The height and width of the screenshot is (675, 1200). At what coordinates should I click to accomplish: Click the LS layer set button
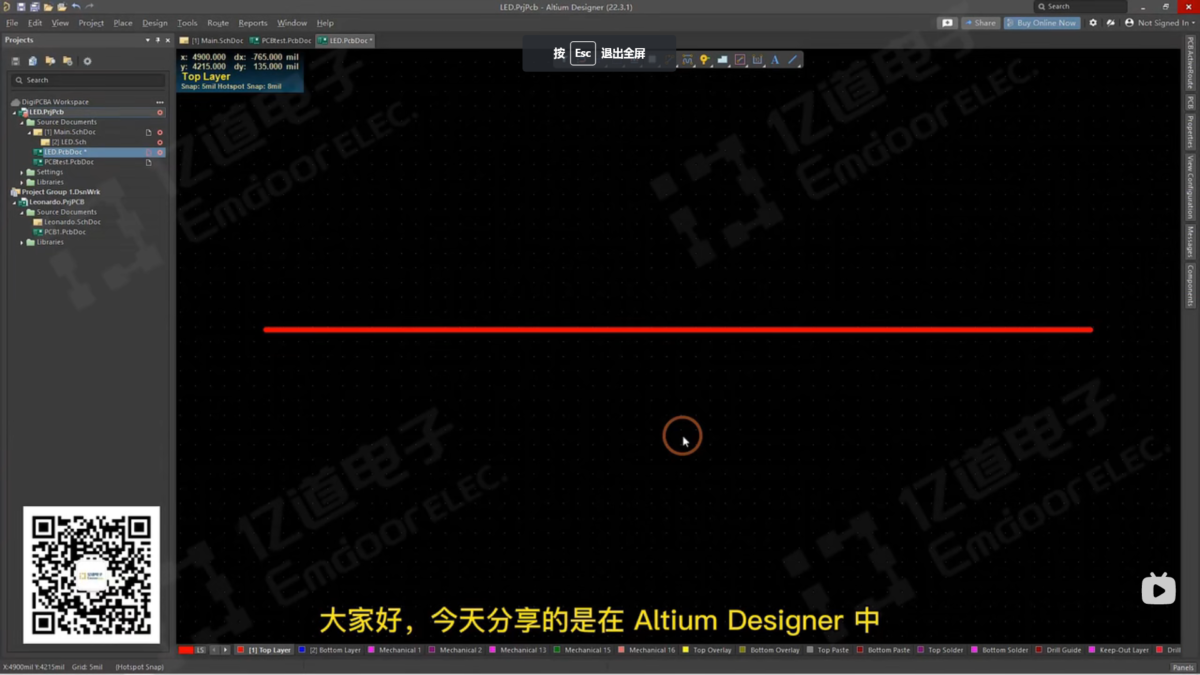[200, 650]
